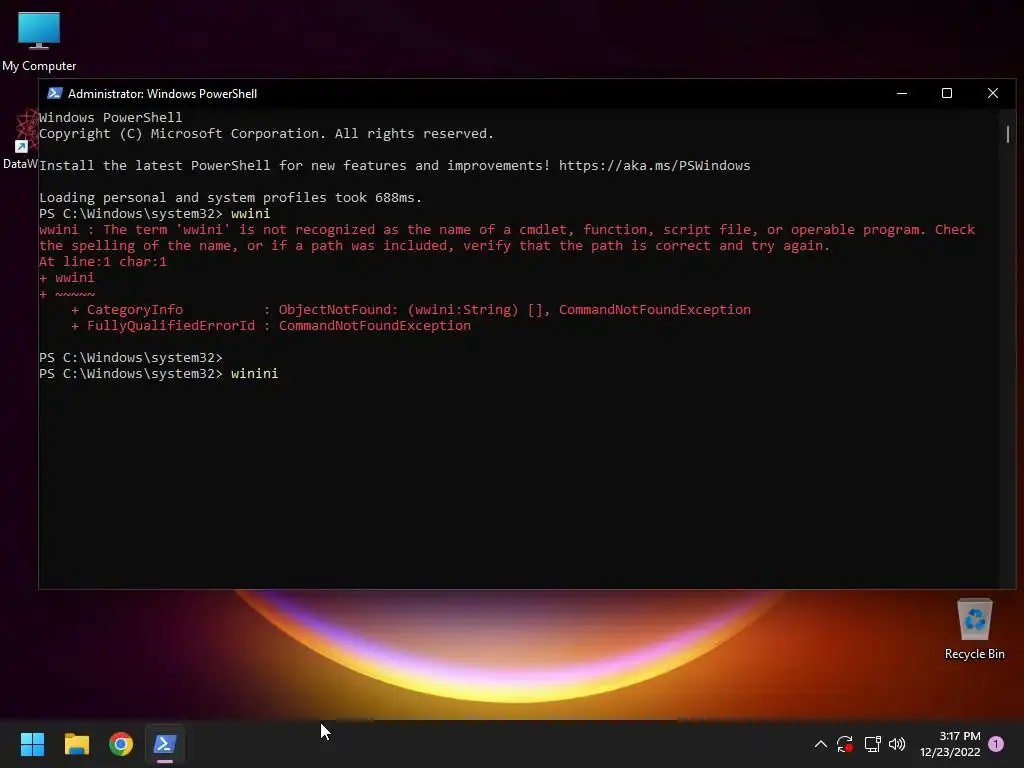Close the Administrator PowerShell window

993,93
